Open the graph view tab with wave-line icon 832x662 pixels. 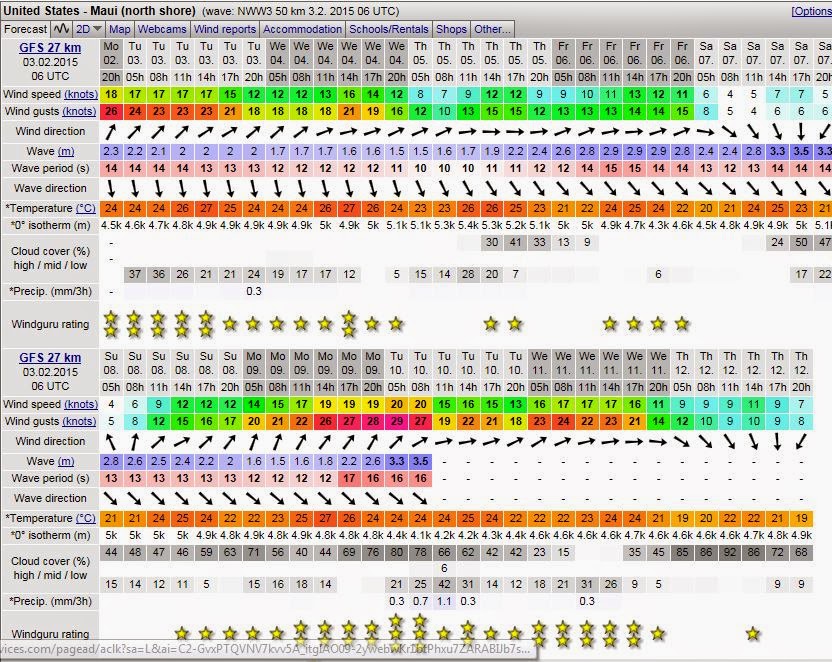tap(62, 29)
